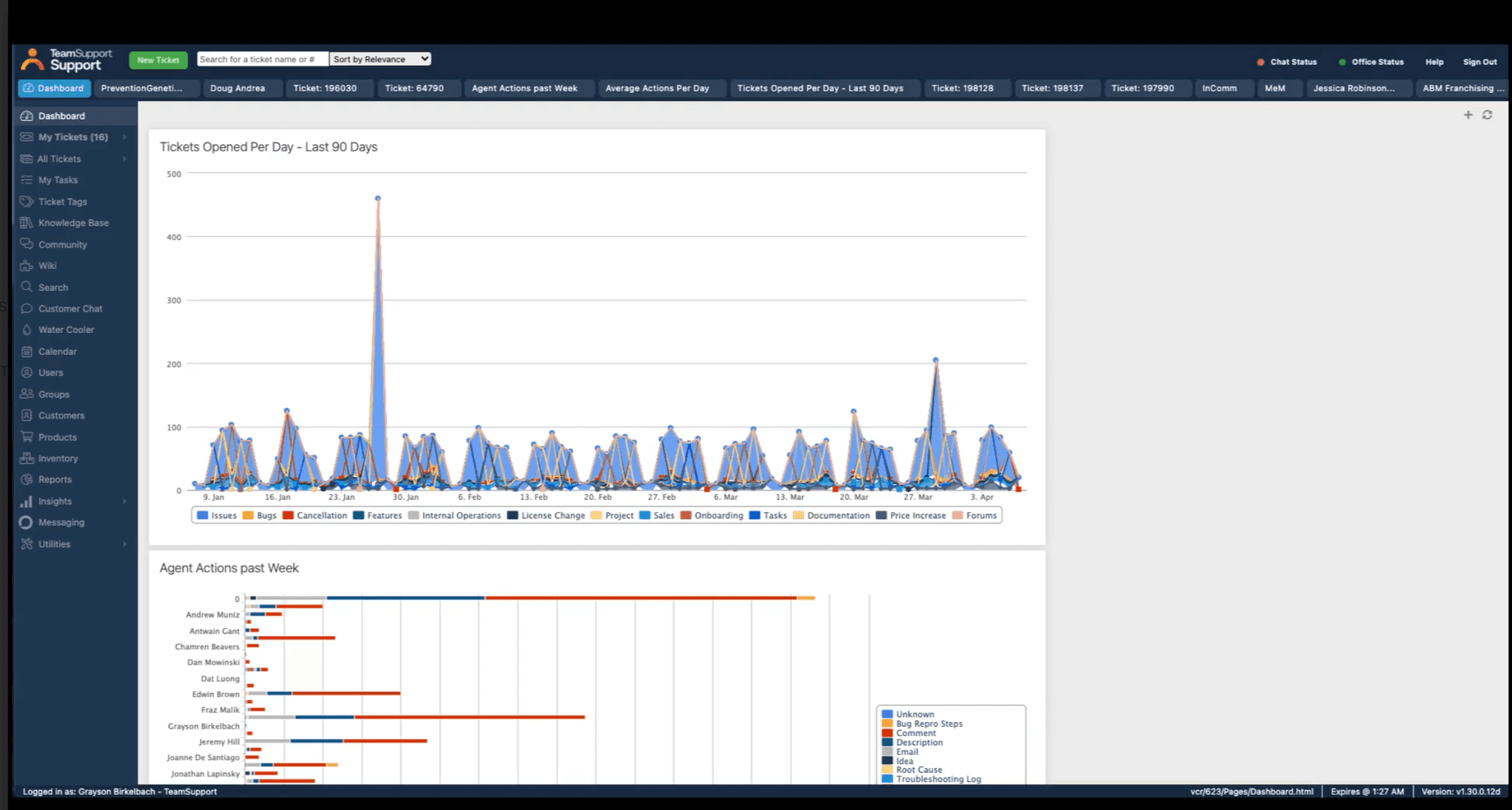Viewport: 1512px width, 810px height.
Task: Switch to the Average Actions Per Day tab
Action: [x=657, y=88]
